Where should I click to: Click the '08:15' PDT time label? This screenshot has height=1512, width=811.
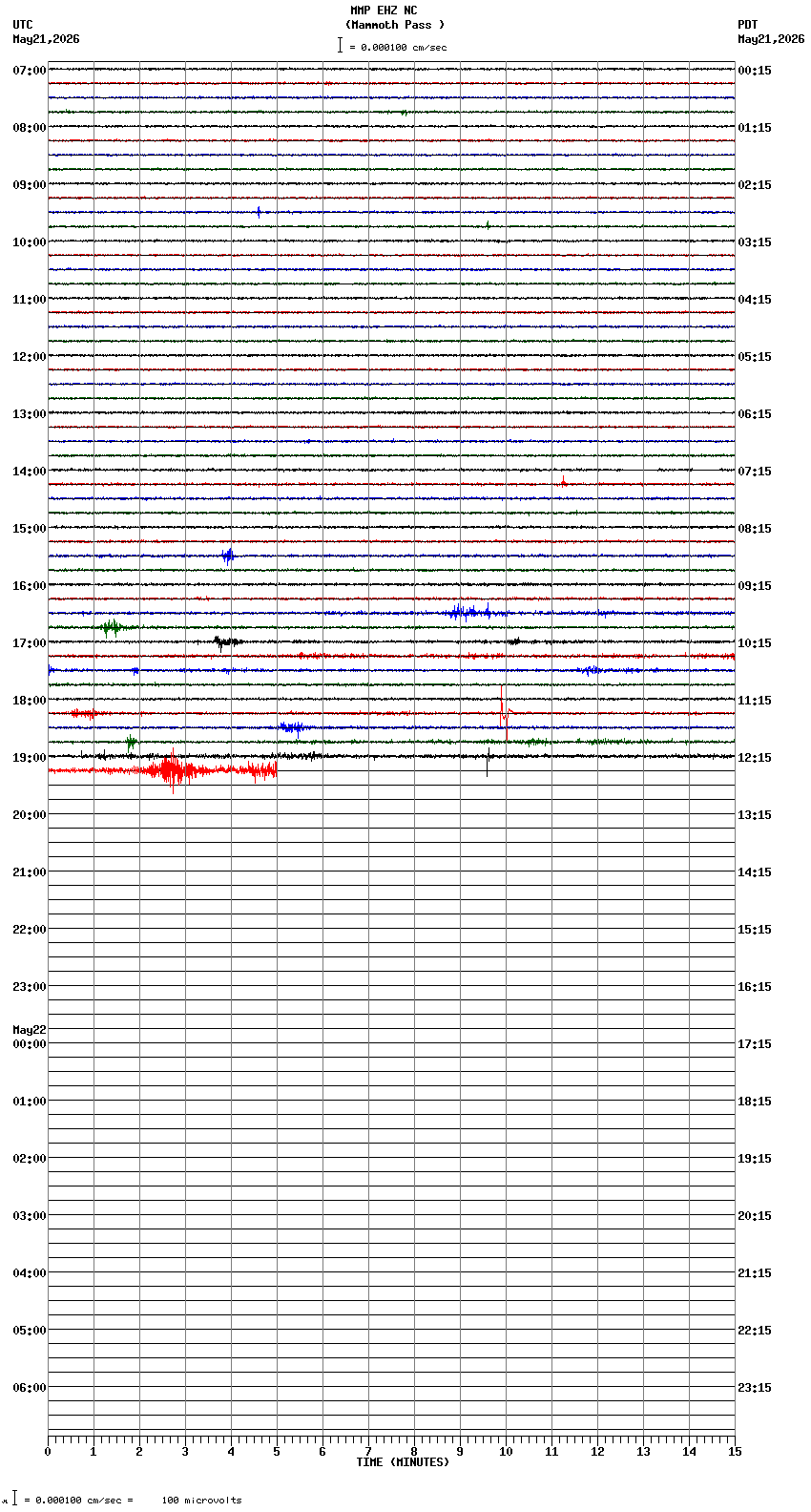(755, 529)
